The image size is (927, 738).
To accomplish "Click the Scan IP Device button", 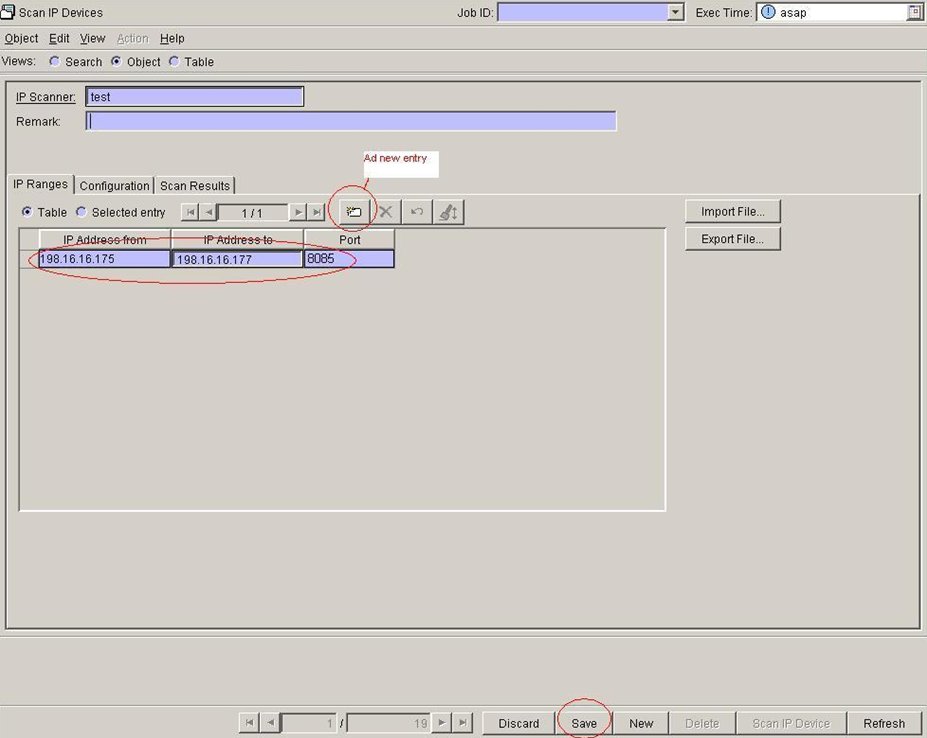I will click(x=791, y=723).
